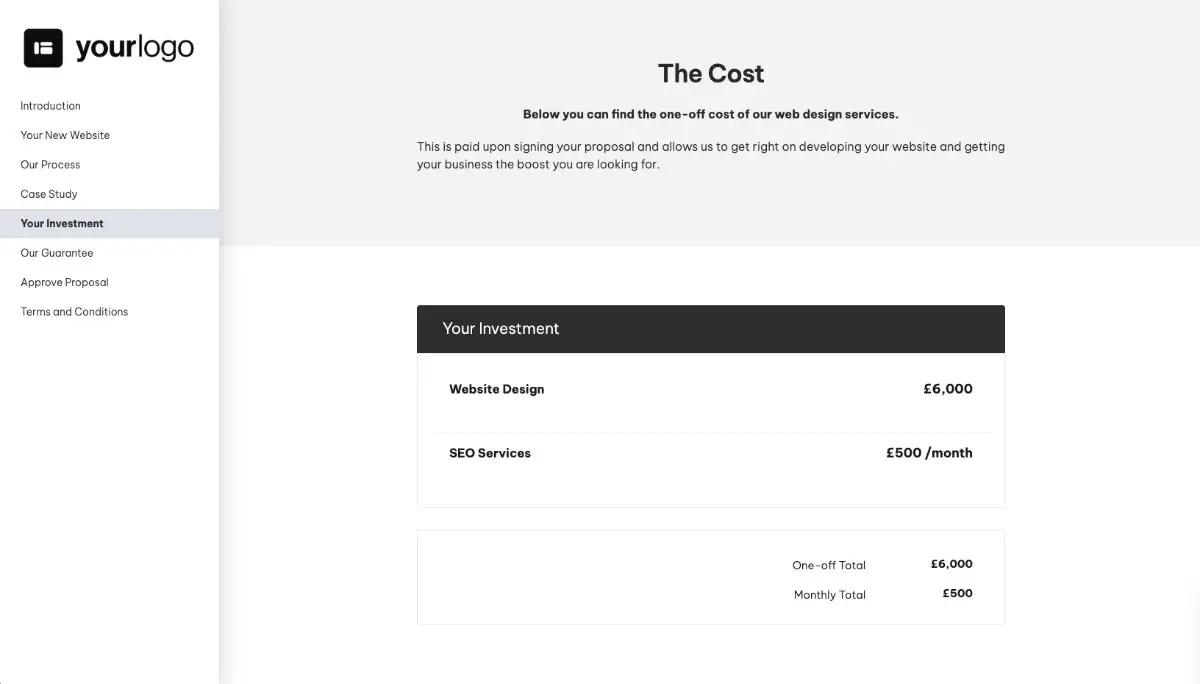Select the Your Investment table header
This screenshot has height=684, width=1200.
[501, 328]
